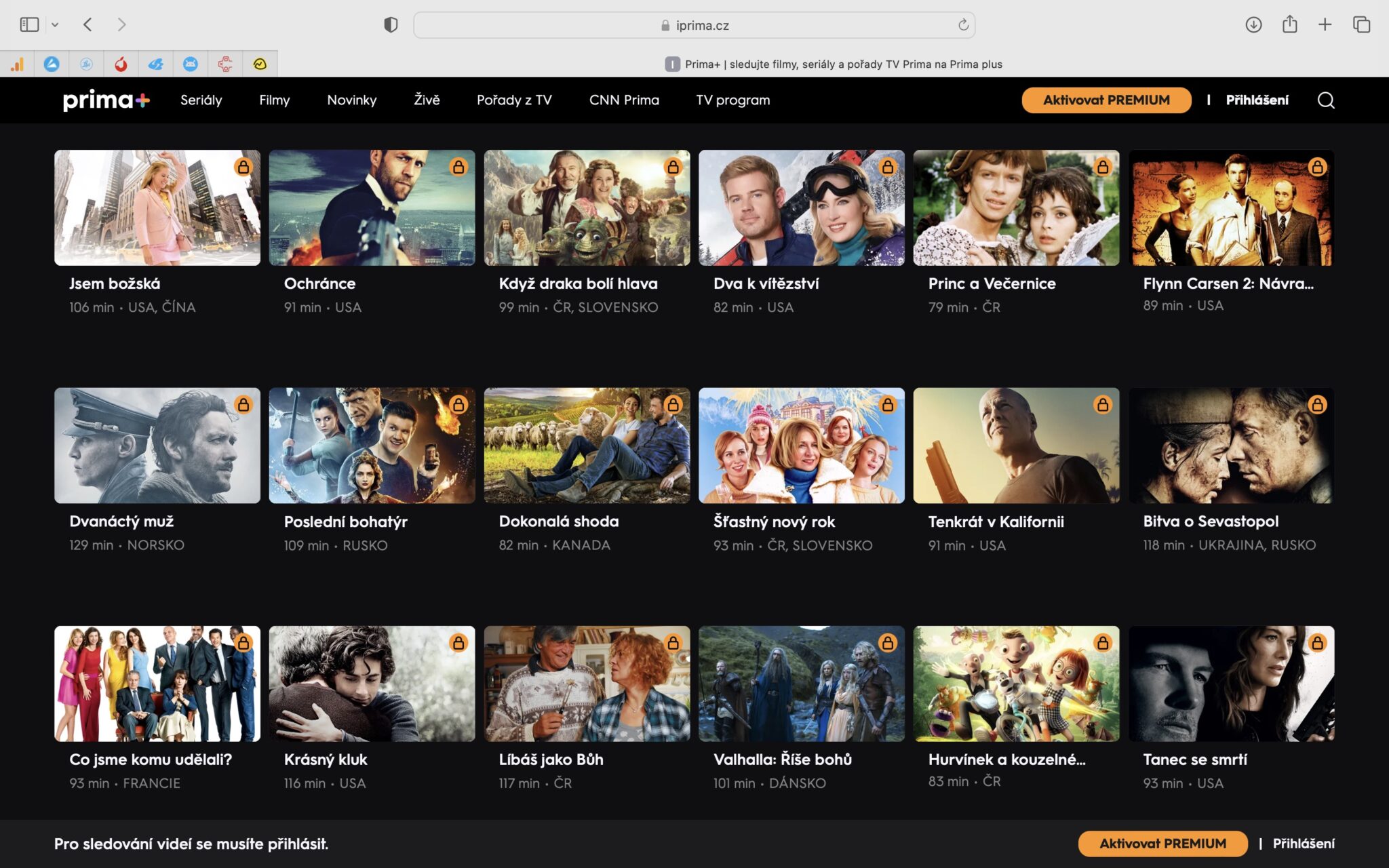Click the iprima.cz address bar
The height and width of the screenshot is (868, 1389).
pyautogui.click(x=694, y=25)
